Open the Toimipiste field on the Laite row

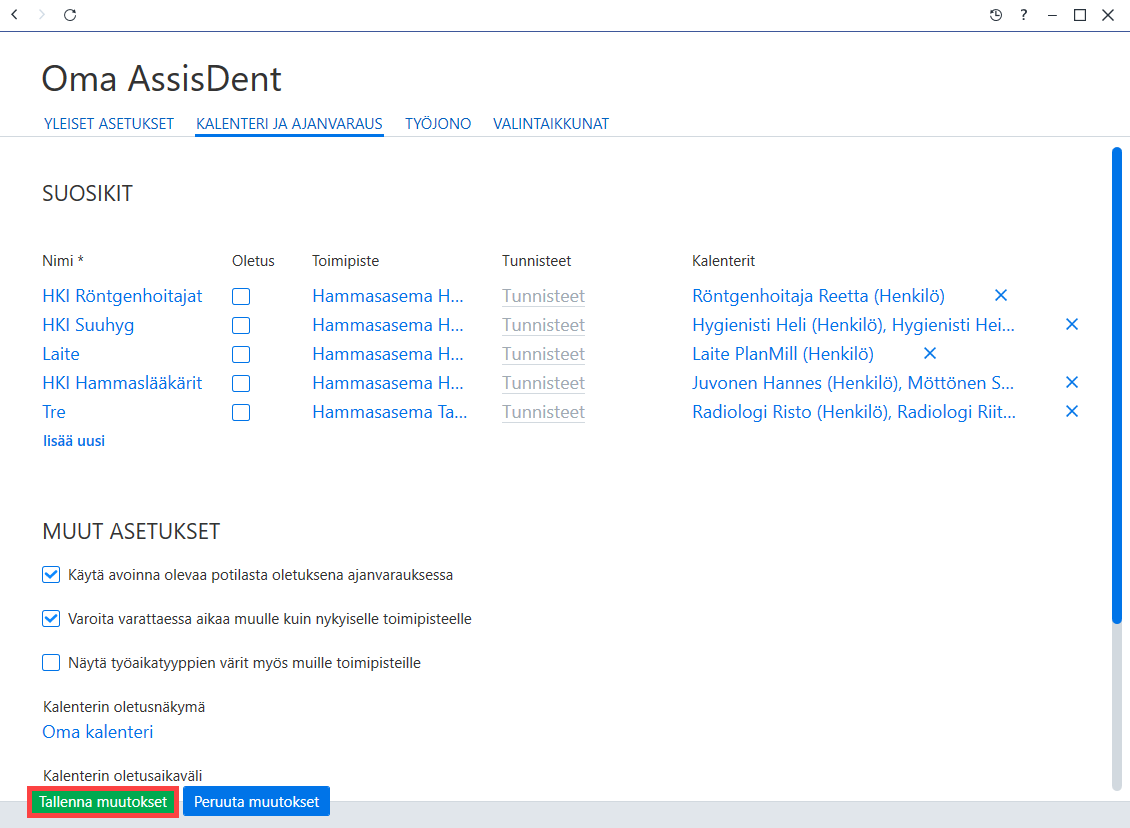pyautogui.click(x=388, y=354)
